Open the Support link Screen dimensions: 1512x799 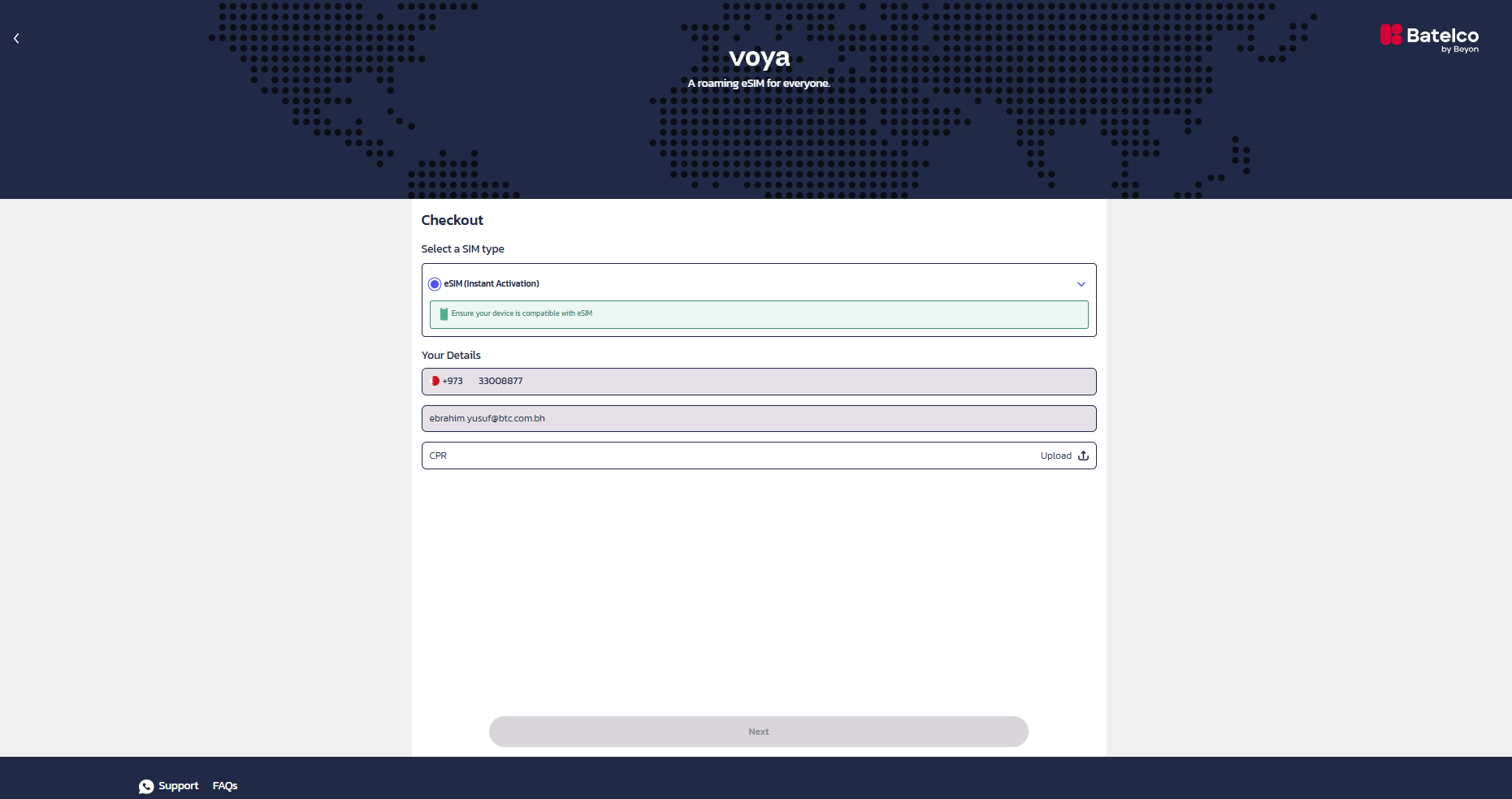[179, 786]
